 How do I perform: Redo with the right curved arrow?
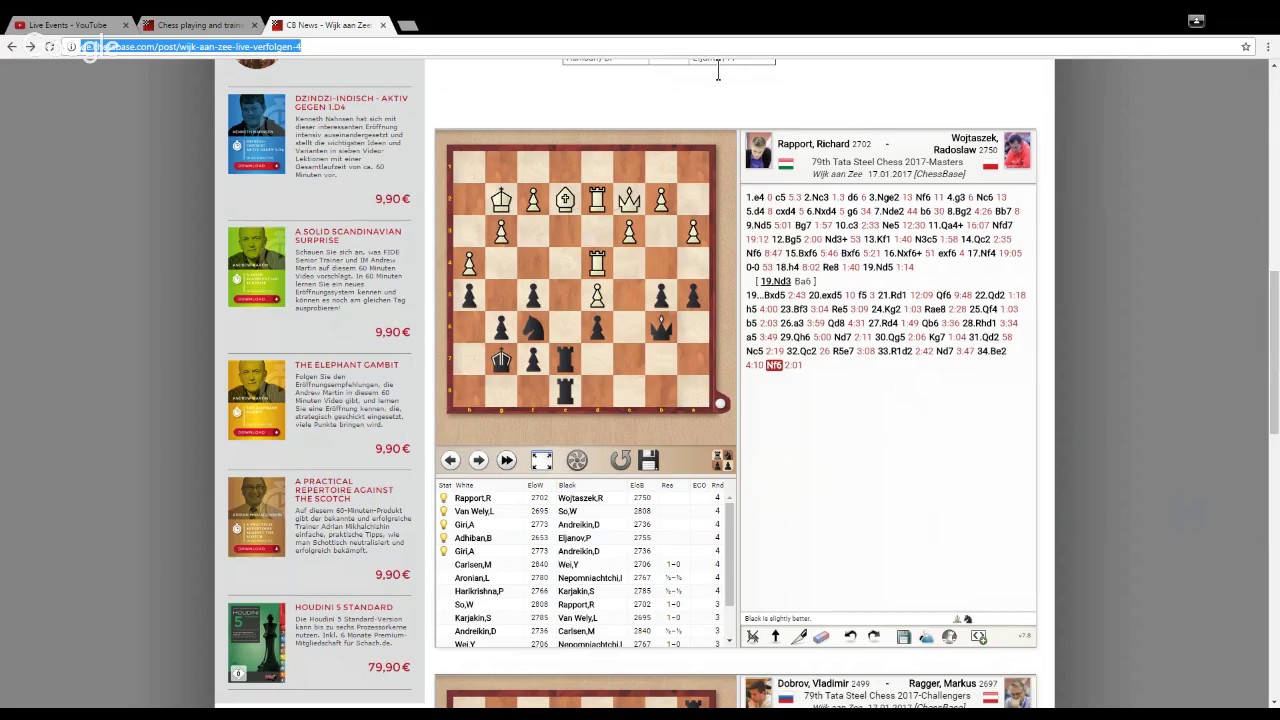pyautogui.click(x=873, y=636)
